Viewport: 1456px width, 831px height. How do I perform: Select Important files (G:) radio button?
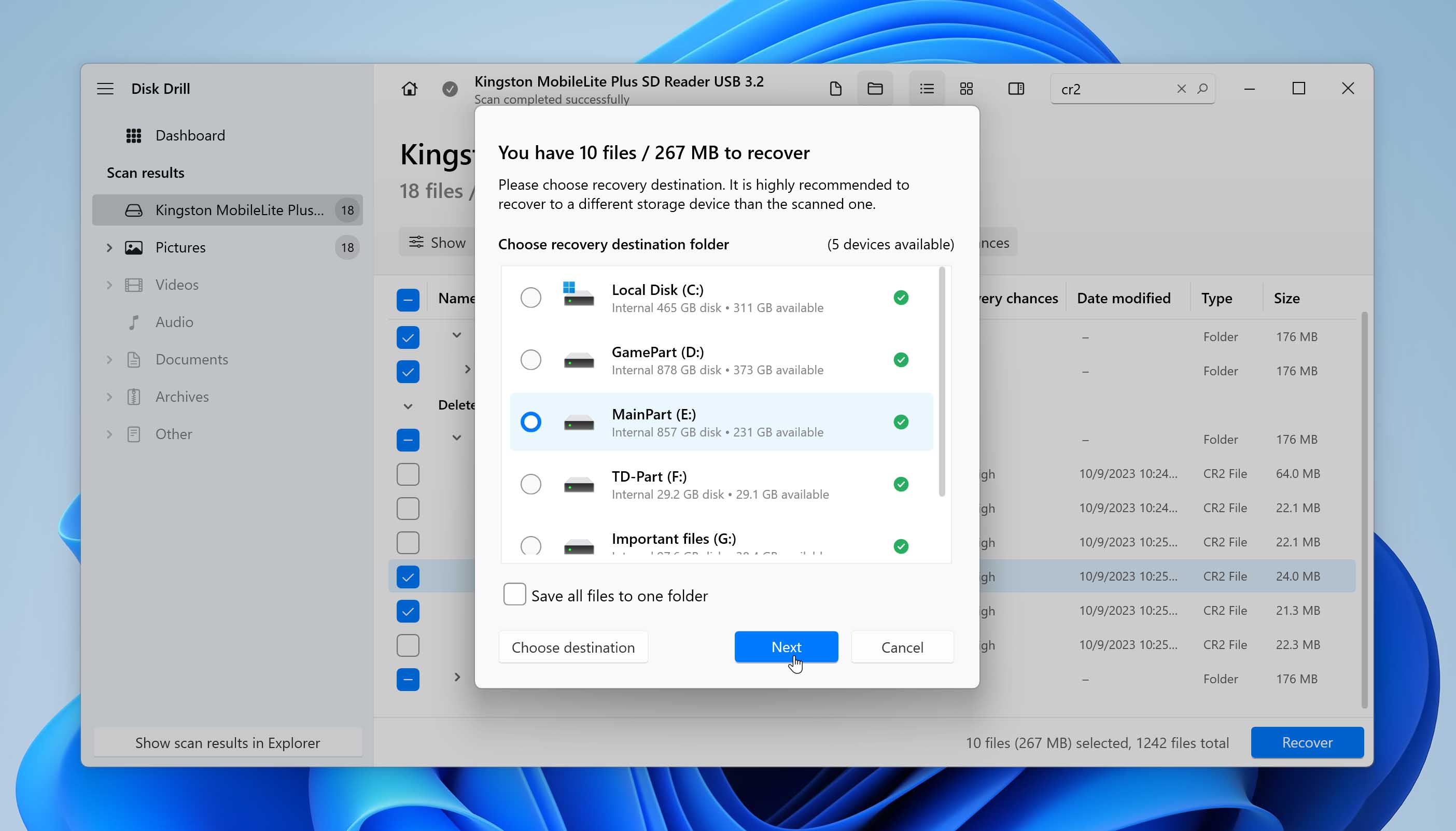tap(530, 545)
